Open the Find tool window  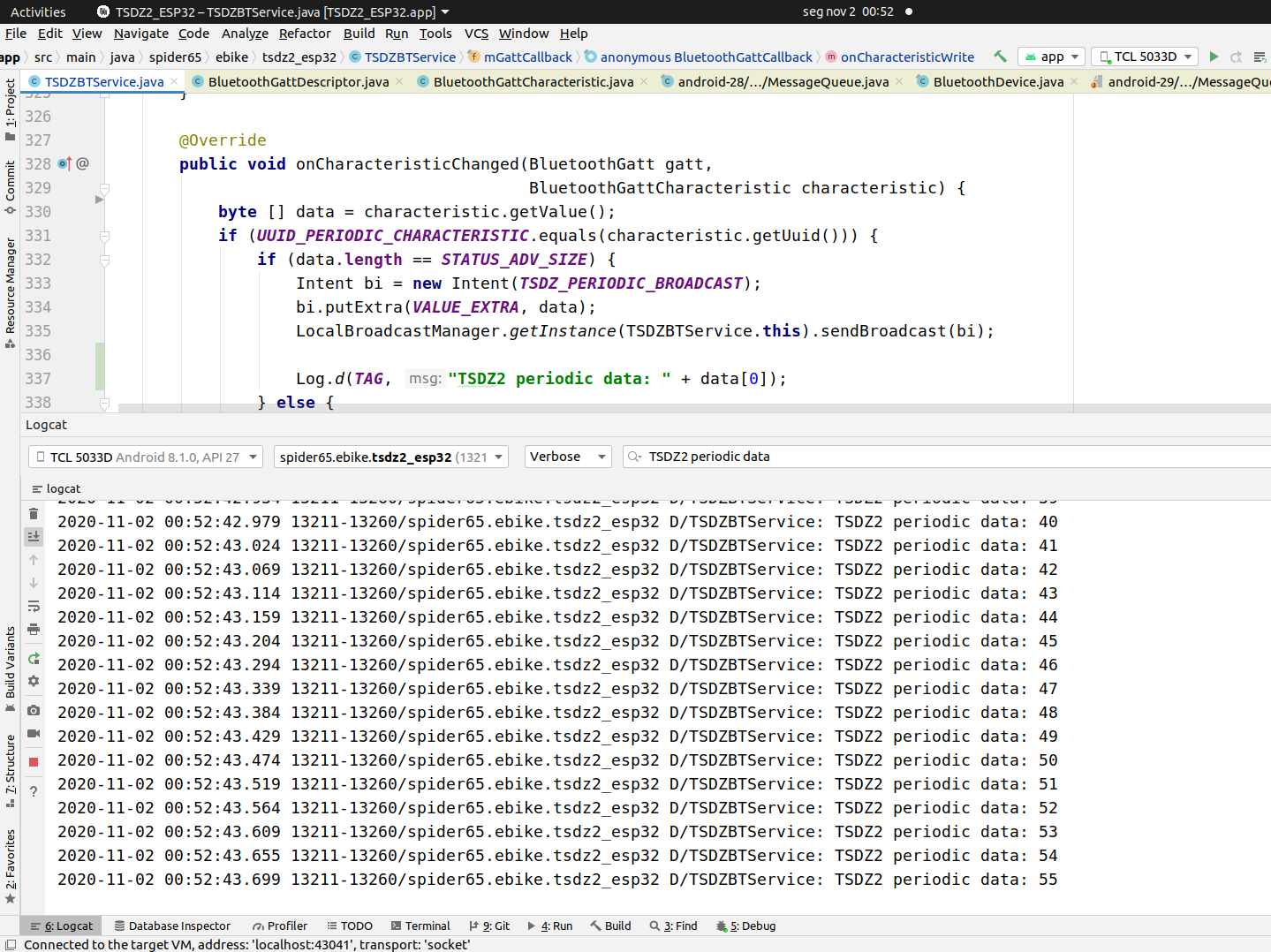(673, 926)
